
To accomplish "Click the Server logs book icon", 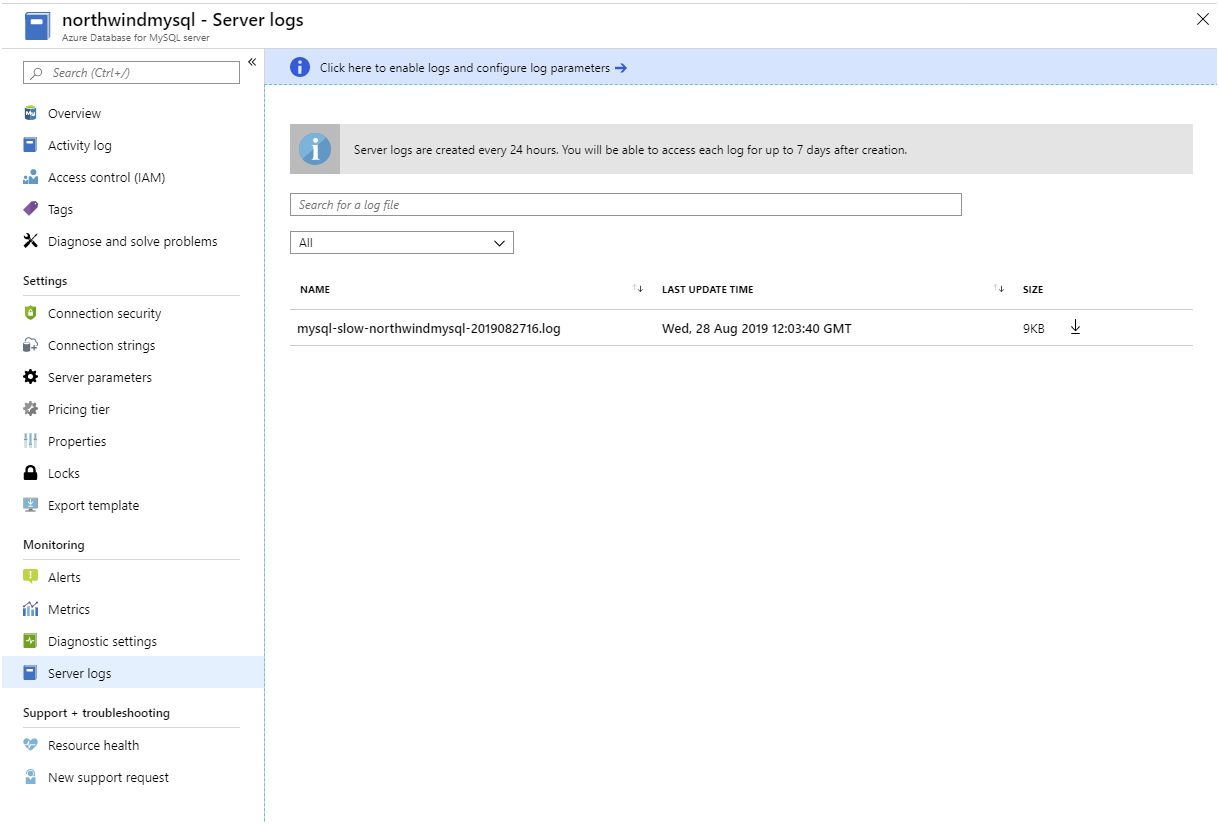I will 30,673.
